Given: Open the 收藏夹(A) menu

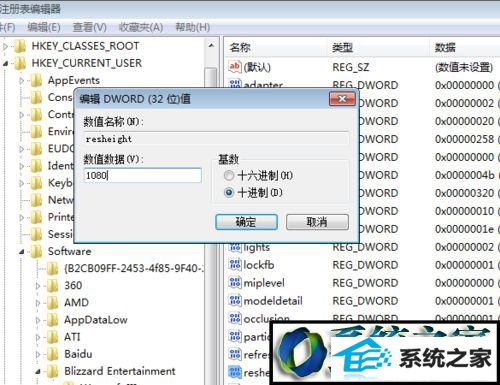Looking at the screenshot, I should (x=141, y=27).
